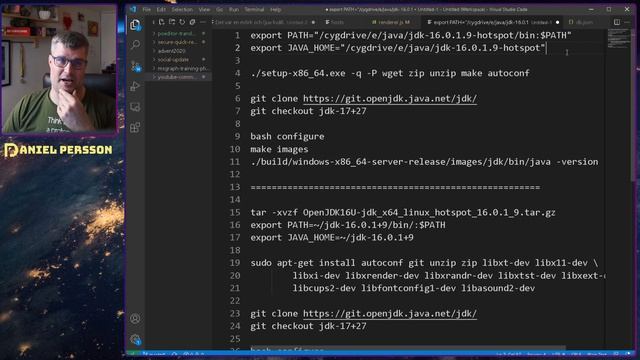Open the Go menu
Image resolution: width=640 pixels, height=360 pixels.
(x=220, y=9)
